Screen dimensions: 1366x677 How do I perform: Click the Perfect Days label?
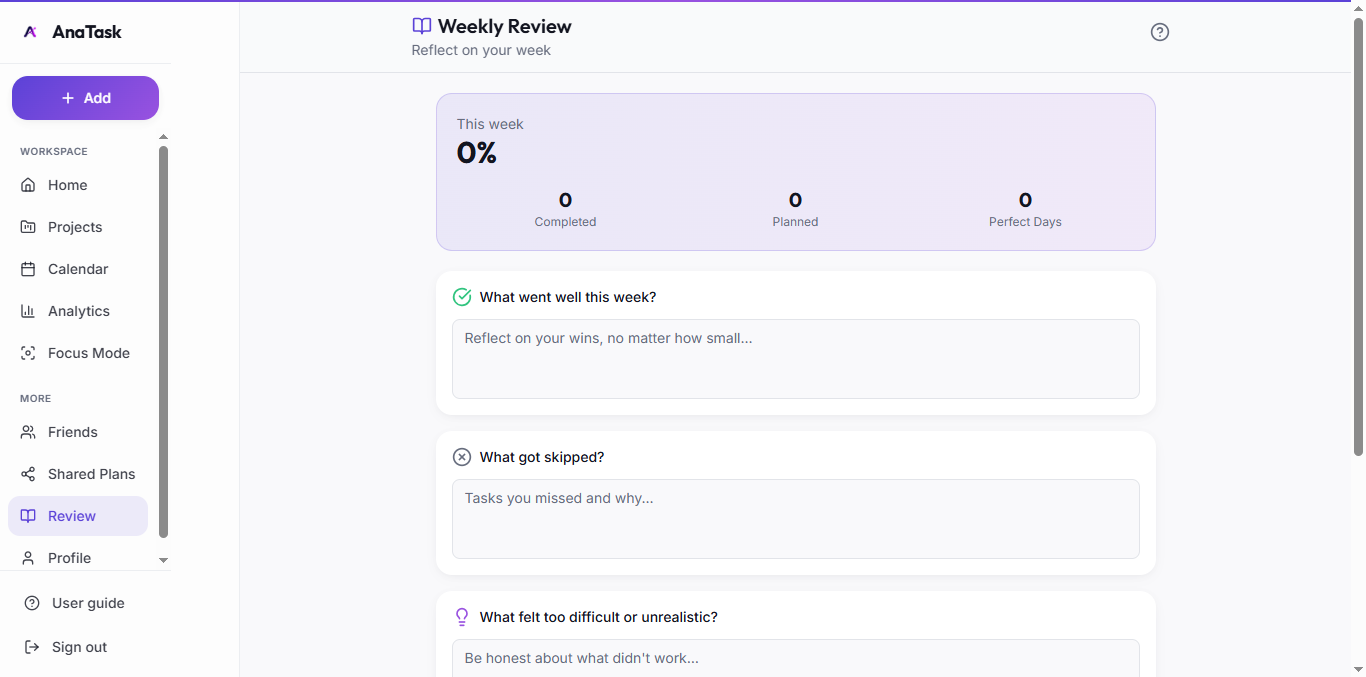(x=1025, y=222)
